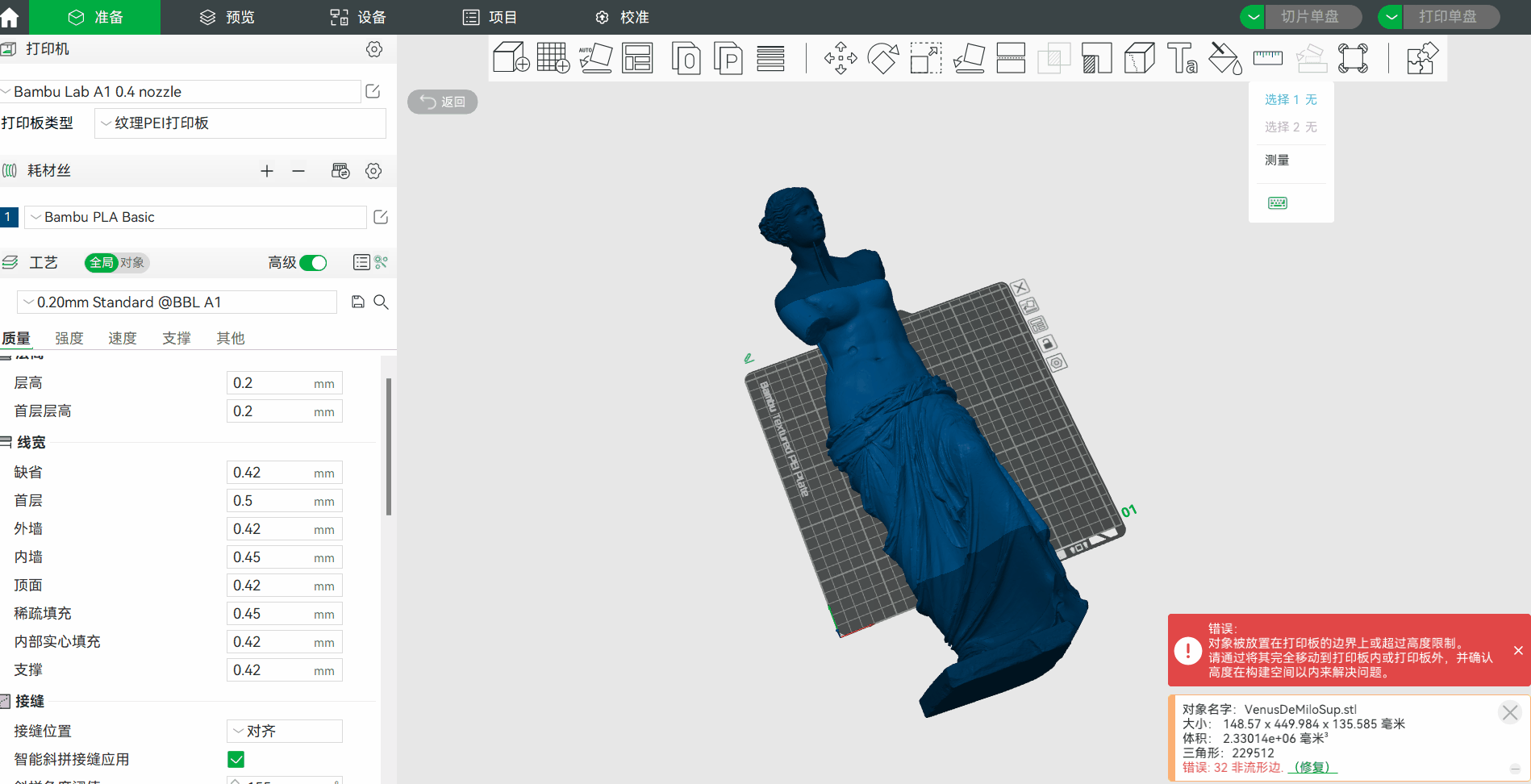Toggle the 高级 advanced mode switch
1531x784 pixels.
pos(313,263)
